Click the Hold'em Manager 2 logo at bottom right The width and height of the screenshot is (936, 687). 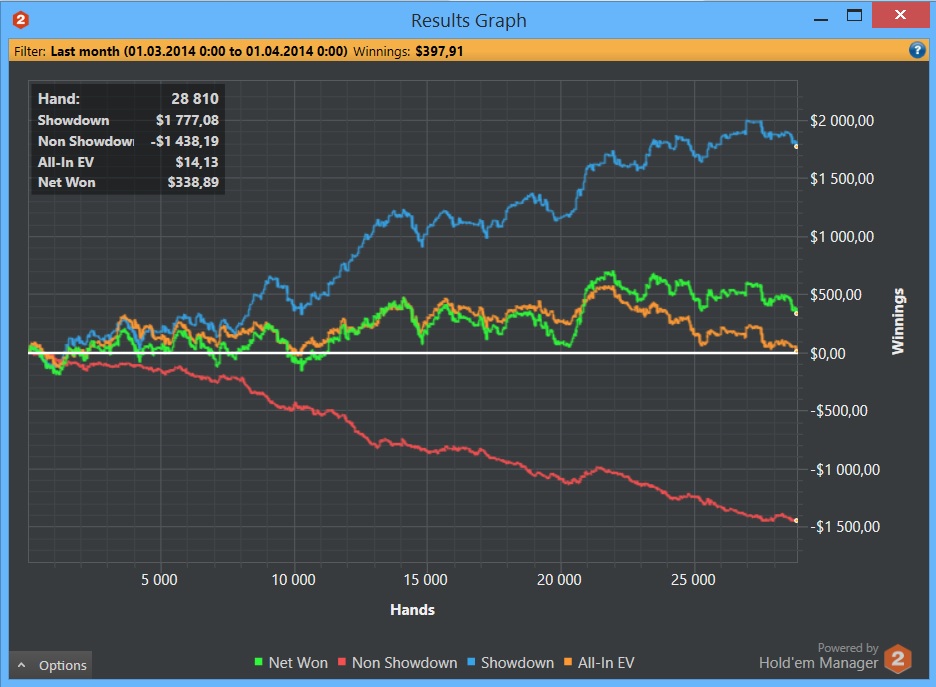[898, 659]
